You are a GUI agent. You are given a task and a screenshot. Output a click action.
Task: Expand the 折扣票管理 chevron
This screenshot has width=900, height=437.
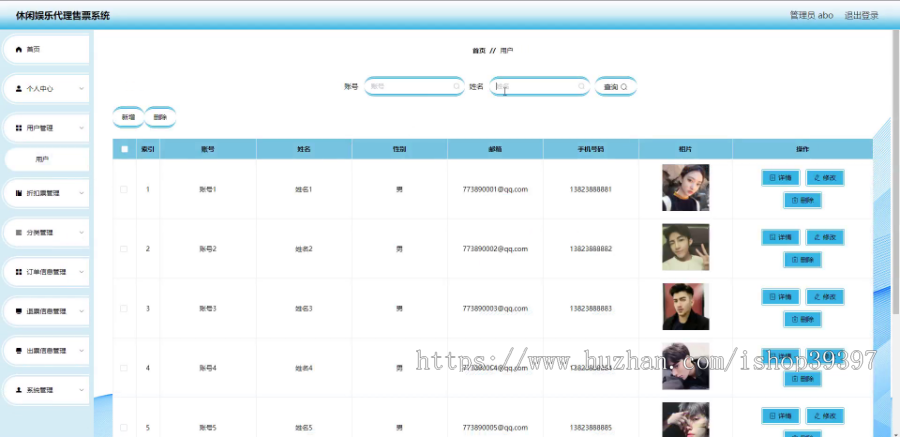point(82,194)
